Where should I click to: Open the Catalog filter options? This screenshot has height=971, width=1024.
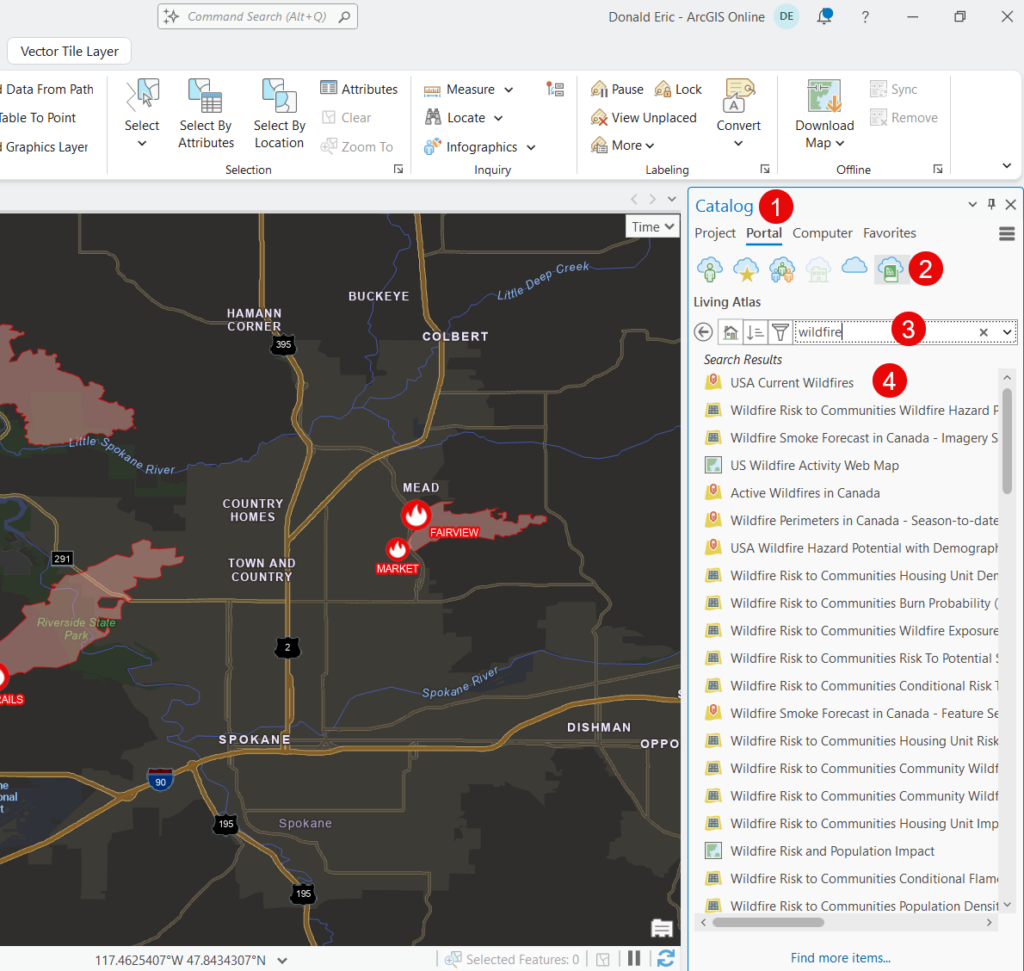(780, 332)
